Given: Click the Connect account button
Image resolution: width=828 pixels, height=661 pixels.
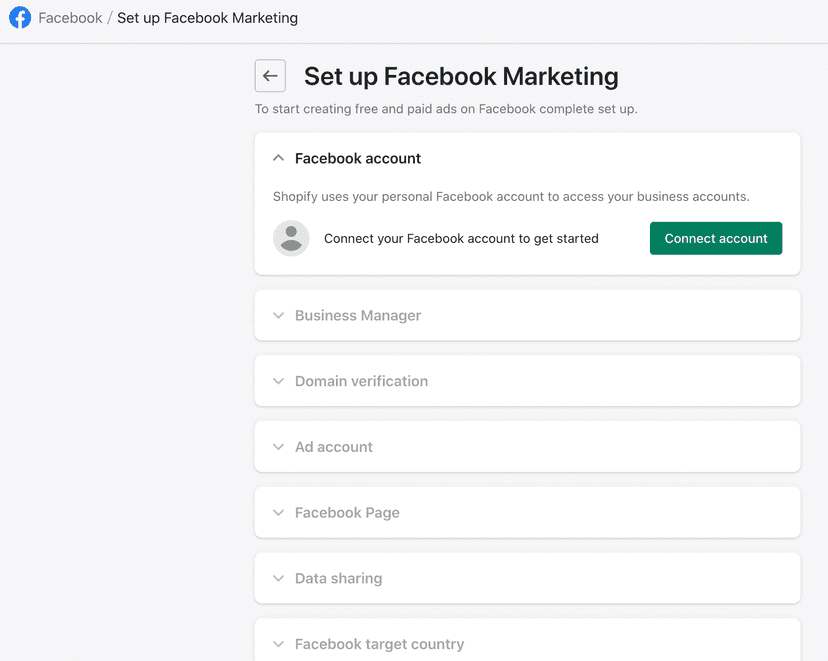Looking at the screenshot, I should click(x=716, y=238).
